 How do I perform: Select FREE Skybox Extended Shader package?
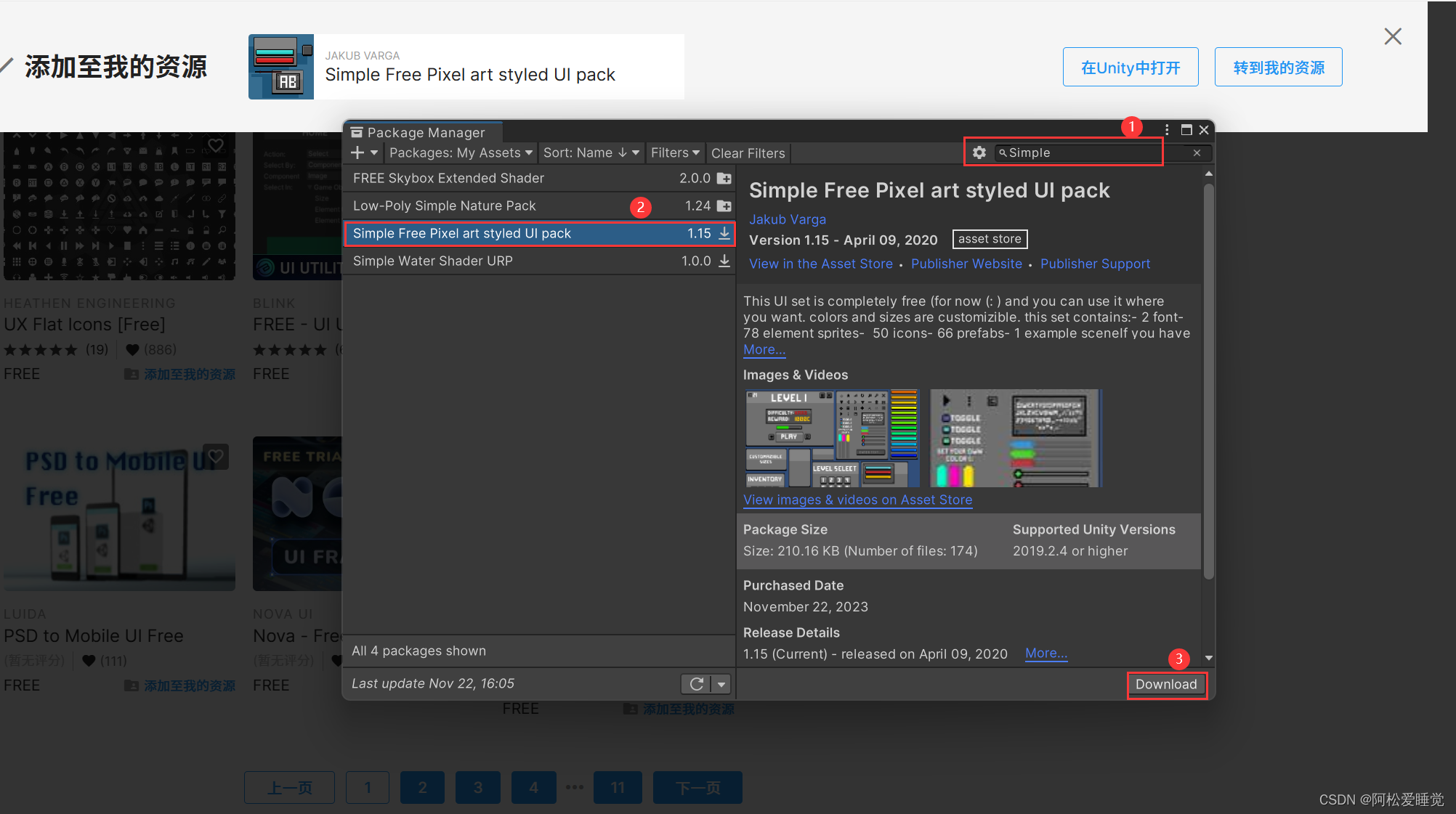539,179
